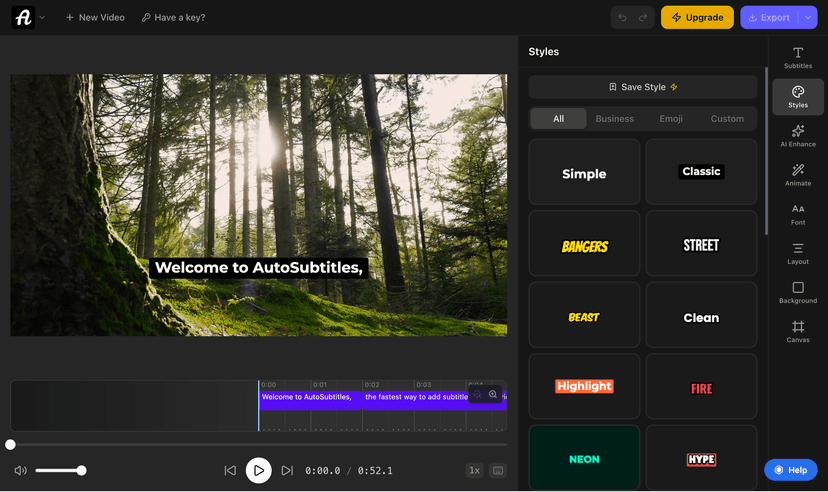
Task: Click the volume slider handle
Action: pos(81,470)
